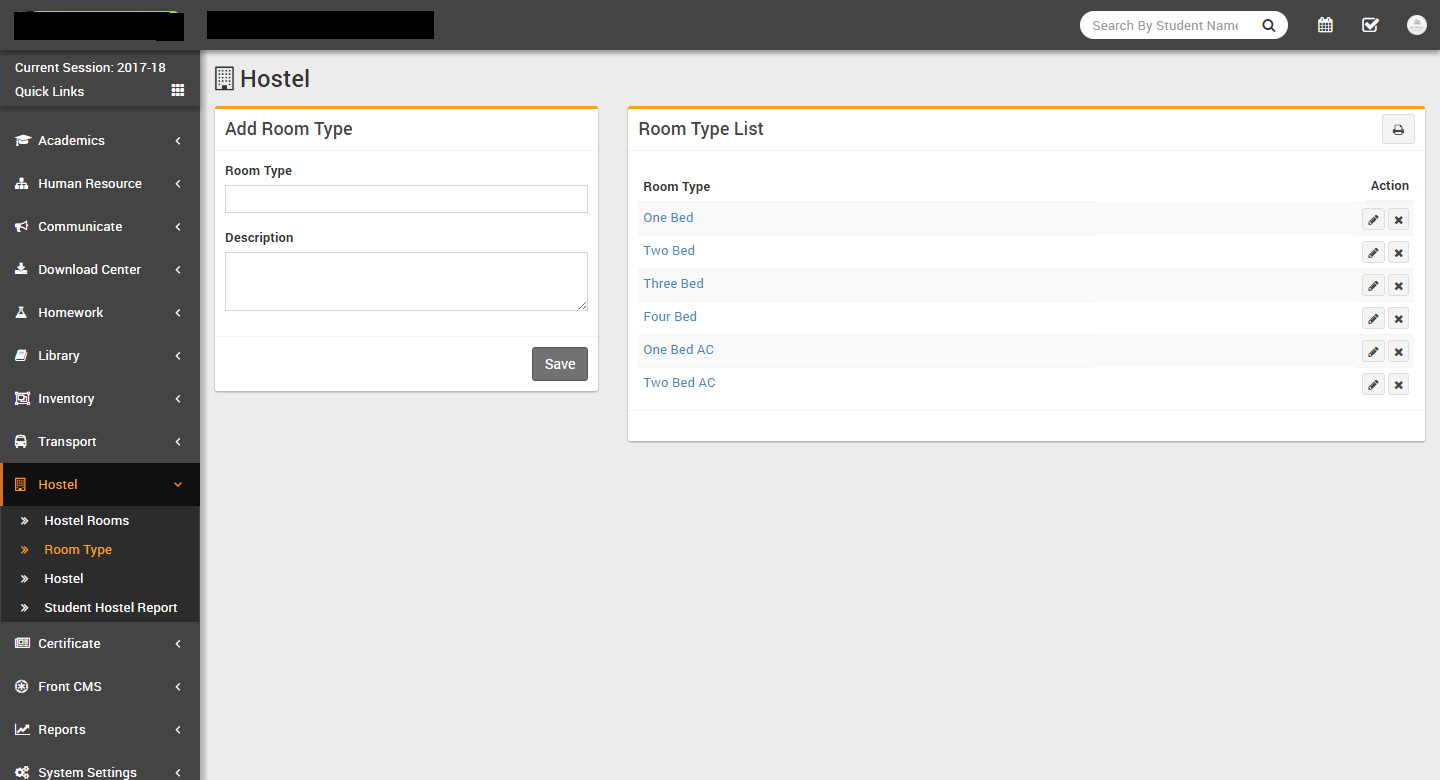Go to Student Hostel Report
The height and width of the screenshot is (780, 1440).
pyautogui.click(x=110, y=608)
